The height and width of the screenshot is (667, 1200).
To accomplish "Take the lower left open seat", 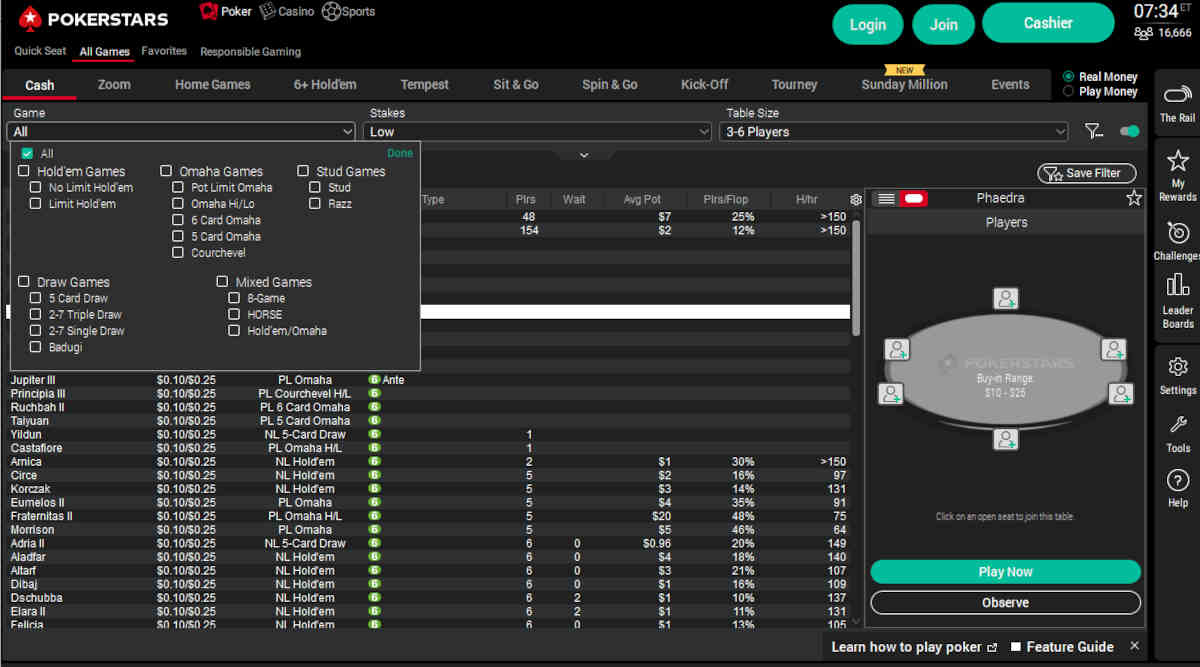I will [890, 393].
